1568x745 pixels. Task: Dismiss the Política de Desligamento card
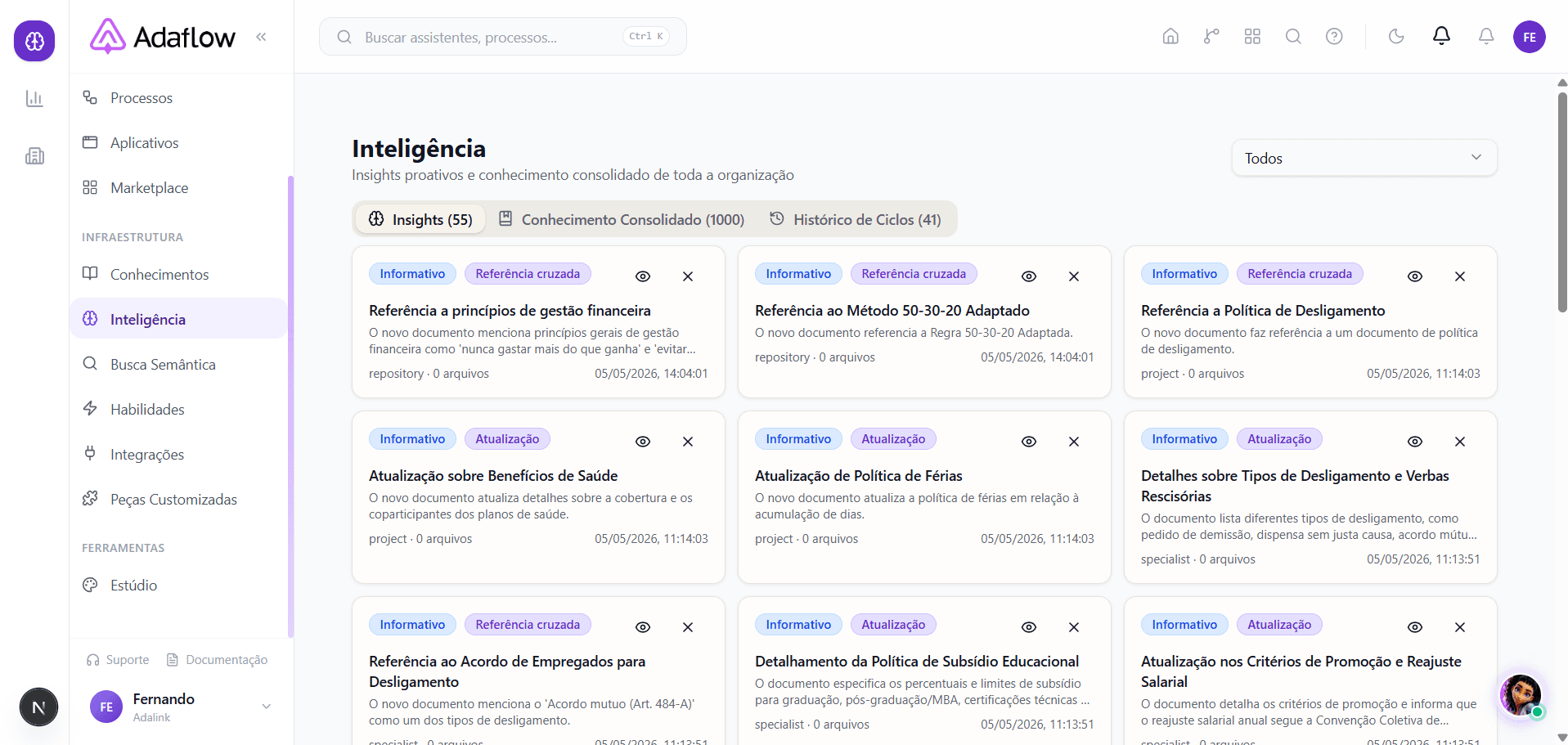tap(1460, 276)
